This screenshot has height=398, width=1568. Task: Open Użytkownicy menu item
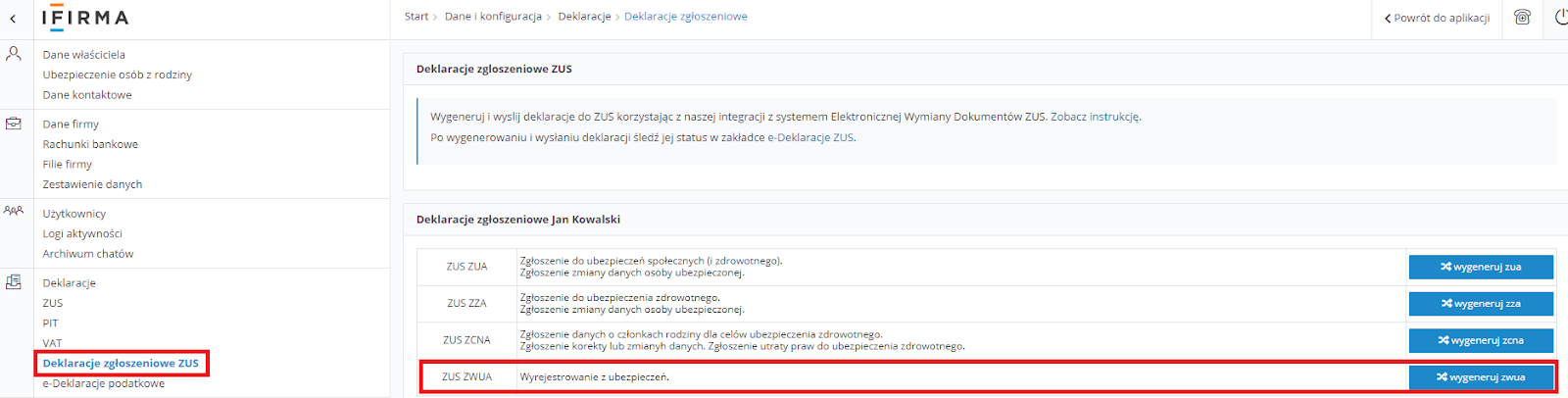pyautogui.click(x=74, y=214)
